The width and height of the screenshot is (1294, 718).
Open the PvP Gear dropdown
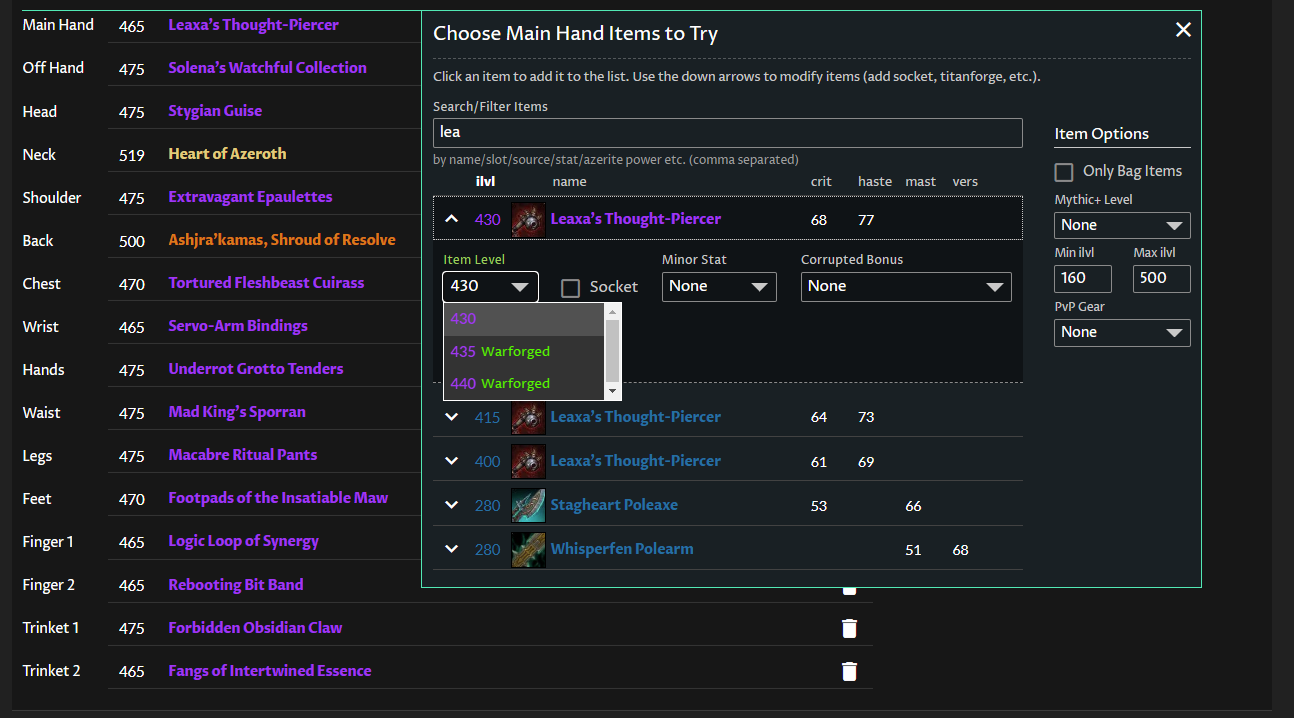pyautogui.click(x=1122, y=332)
